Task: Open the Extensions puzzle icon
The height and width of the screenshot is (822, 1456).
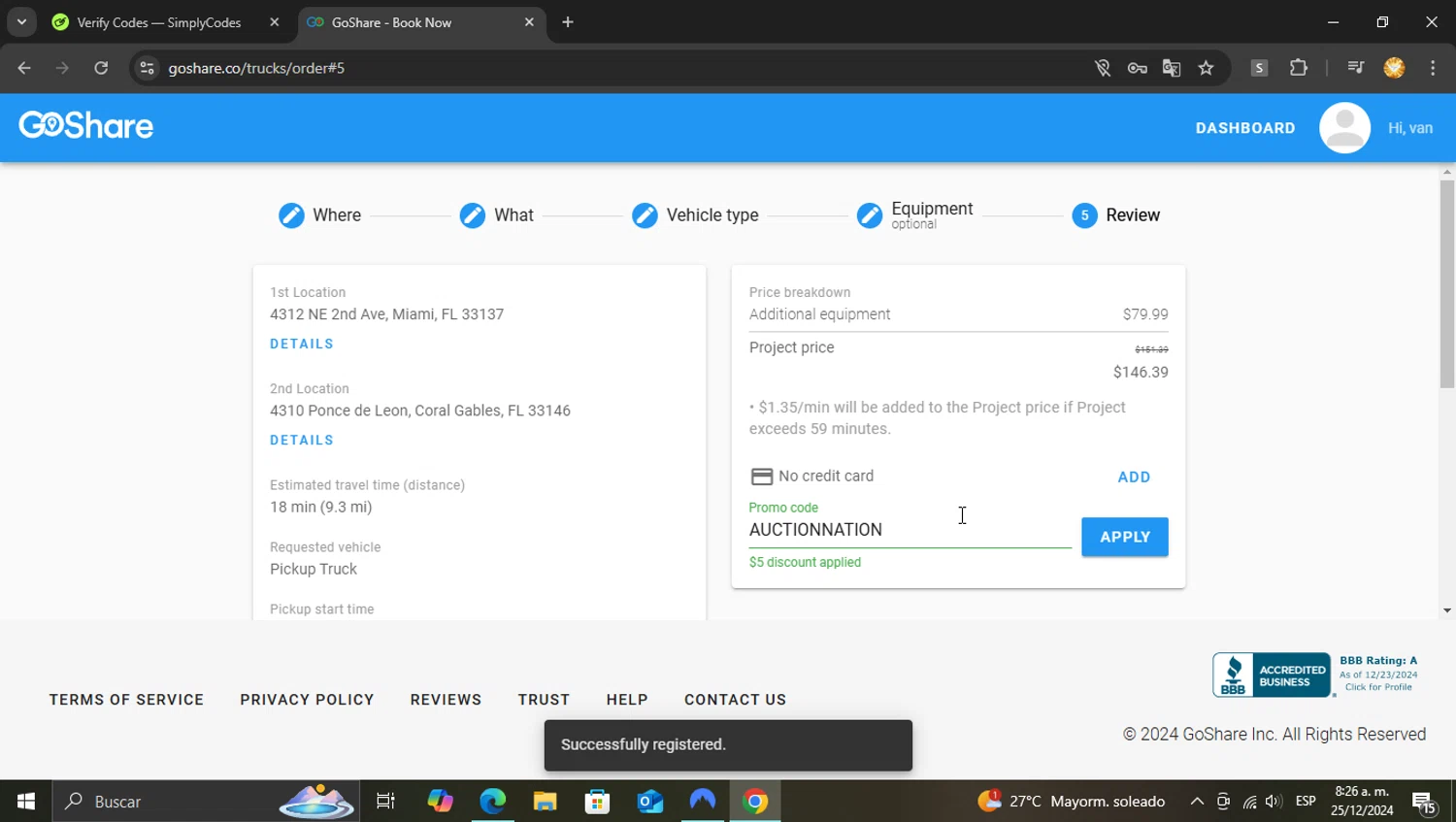Action: [x=1298, y=68]
